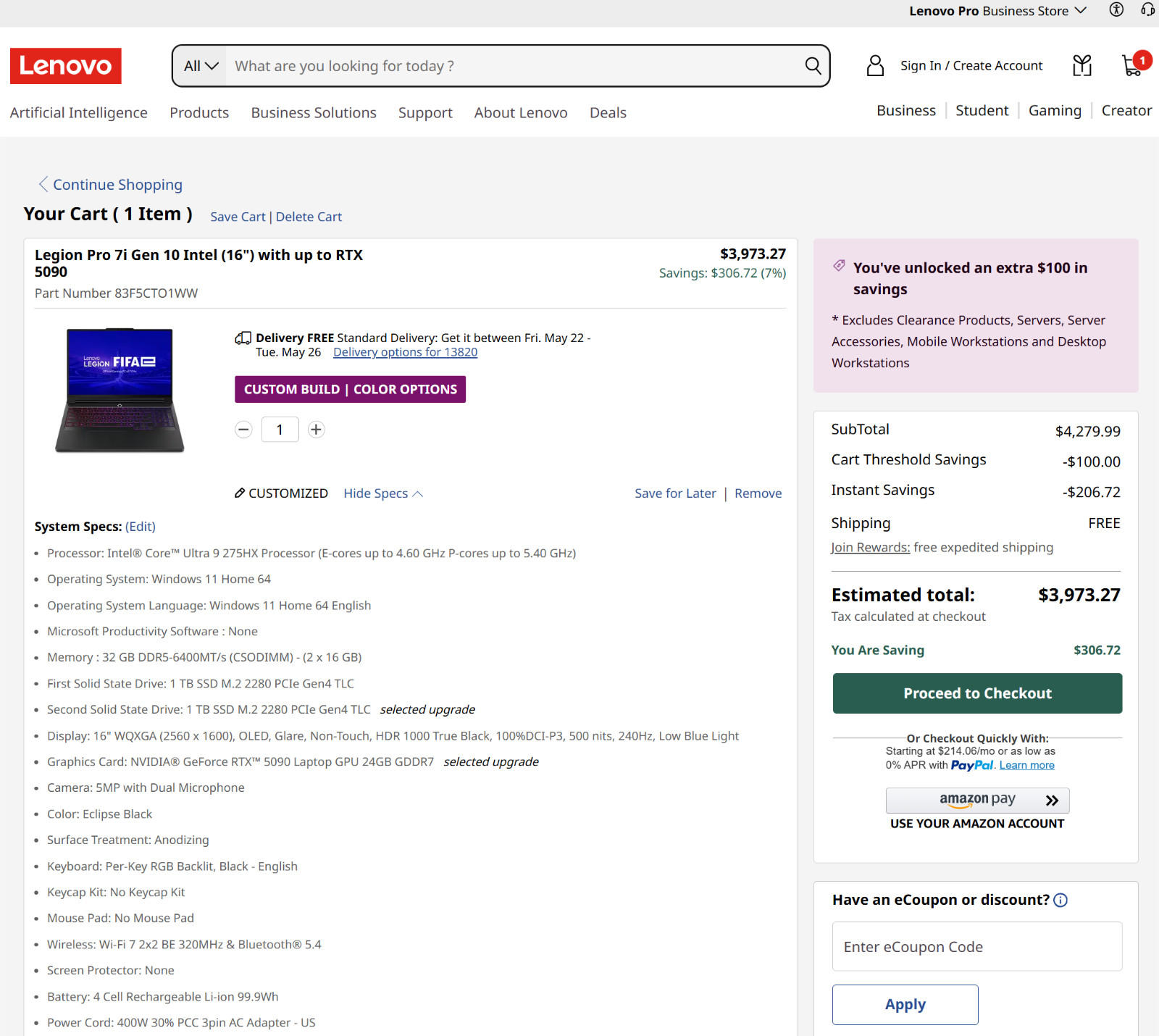Click Save for Later

tap(675, 493)
